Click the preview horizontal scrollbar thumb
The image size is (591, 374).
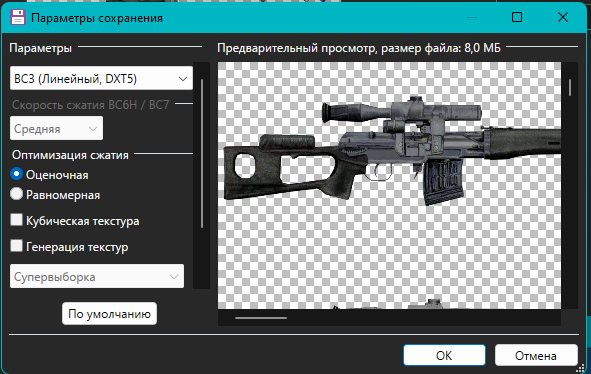[261, 318]
